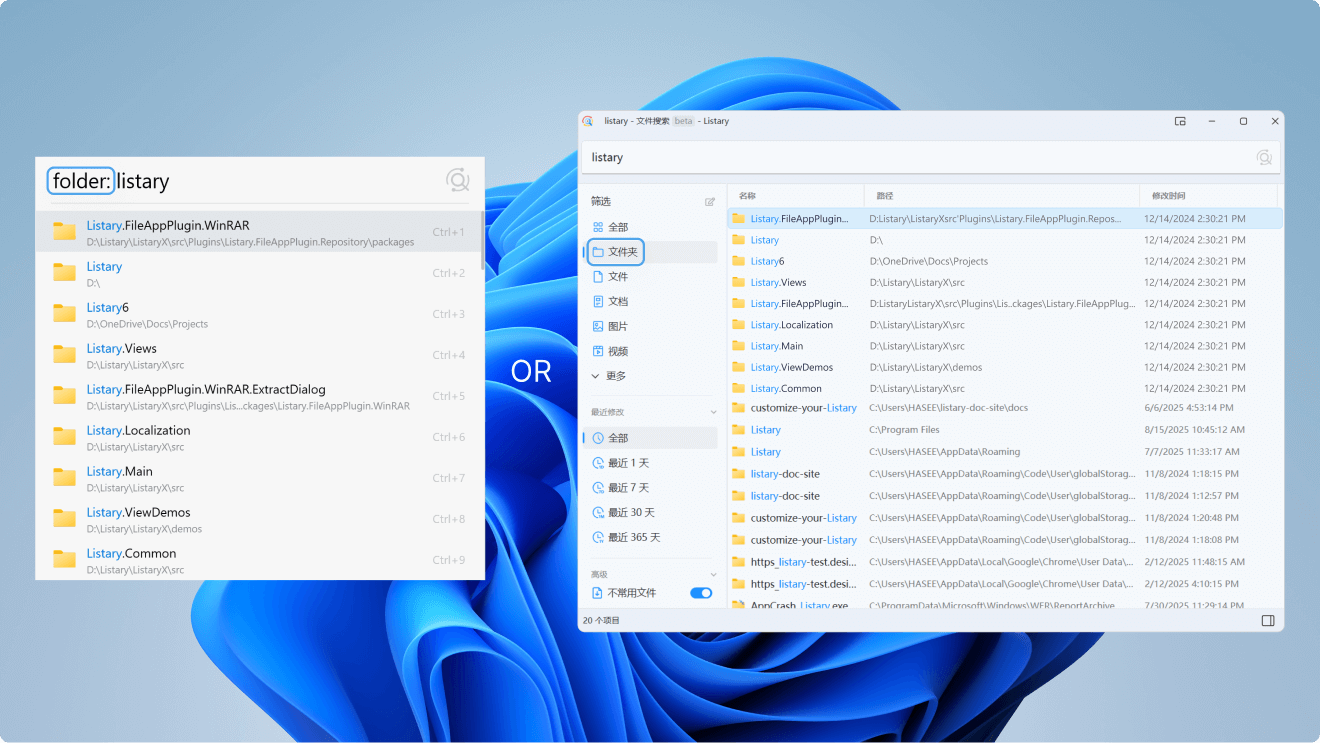Click the clock icon for 最近 365 天
The width and height of the screenshot is (1320, 743).
(x=598, y=537)
